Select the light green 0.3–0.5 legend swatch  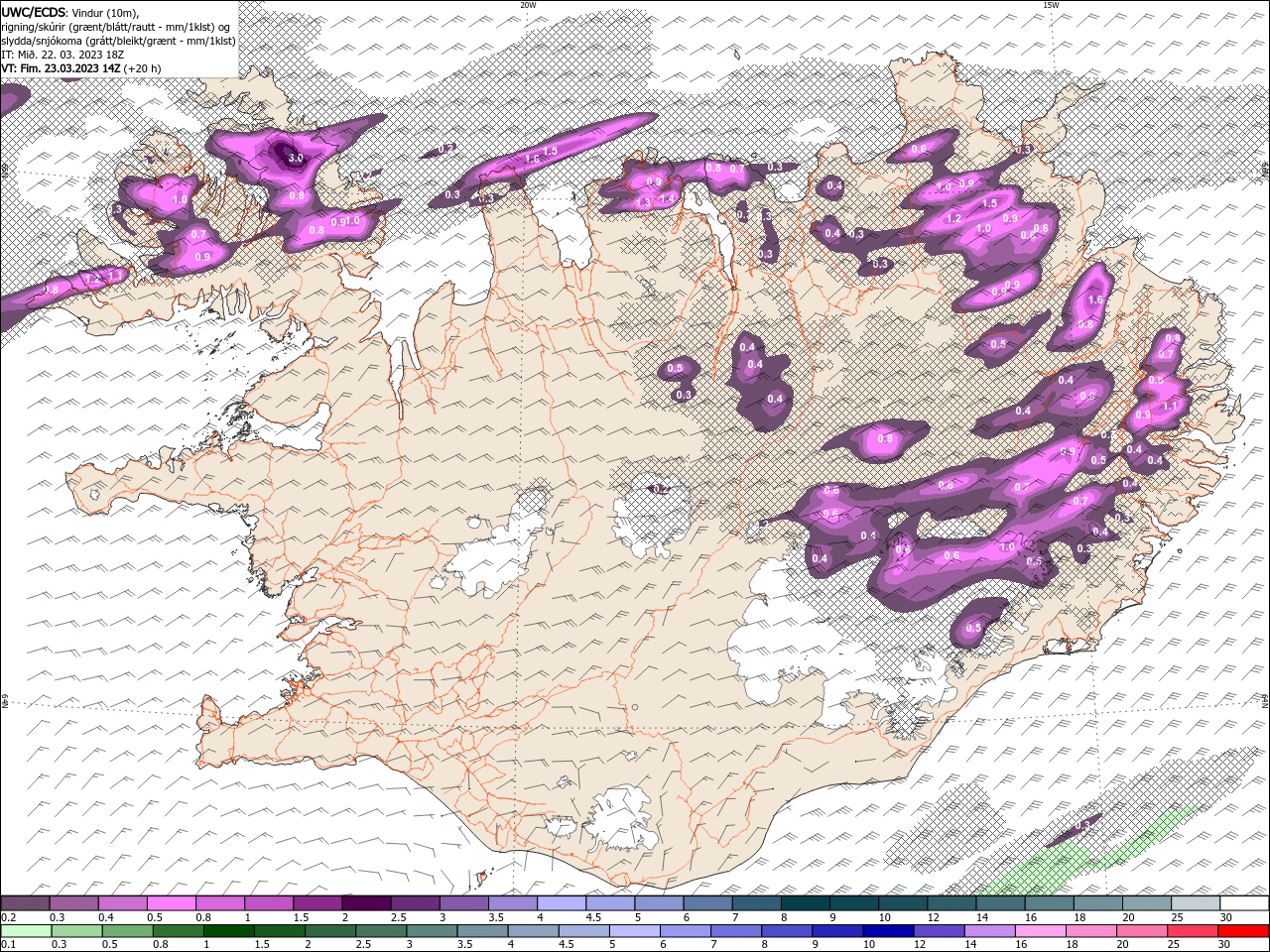tap(76, 931)
